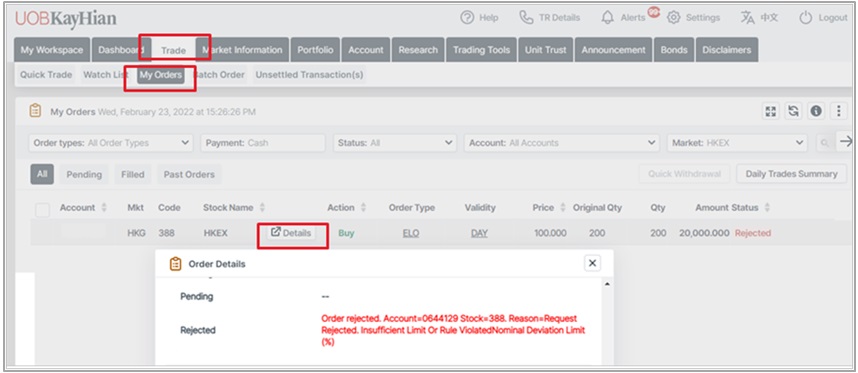This screenshot has height=373, width=858.
Task: Open the Research tab
Action: click(418, 50)
